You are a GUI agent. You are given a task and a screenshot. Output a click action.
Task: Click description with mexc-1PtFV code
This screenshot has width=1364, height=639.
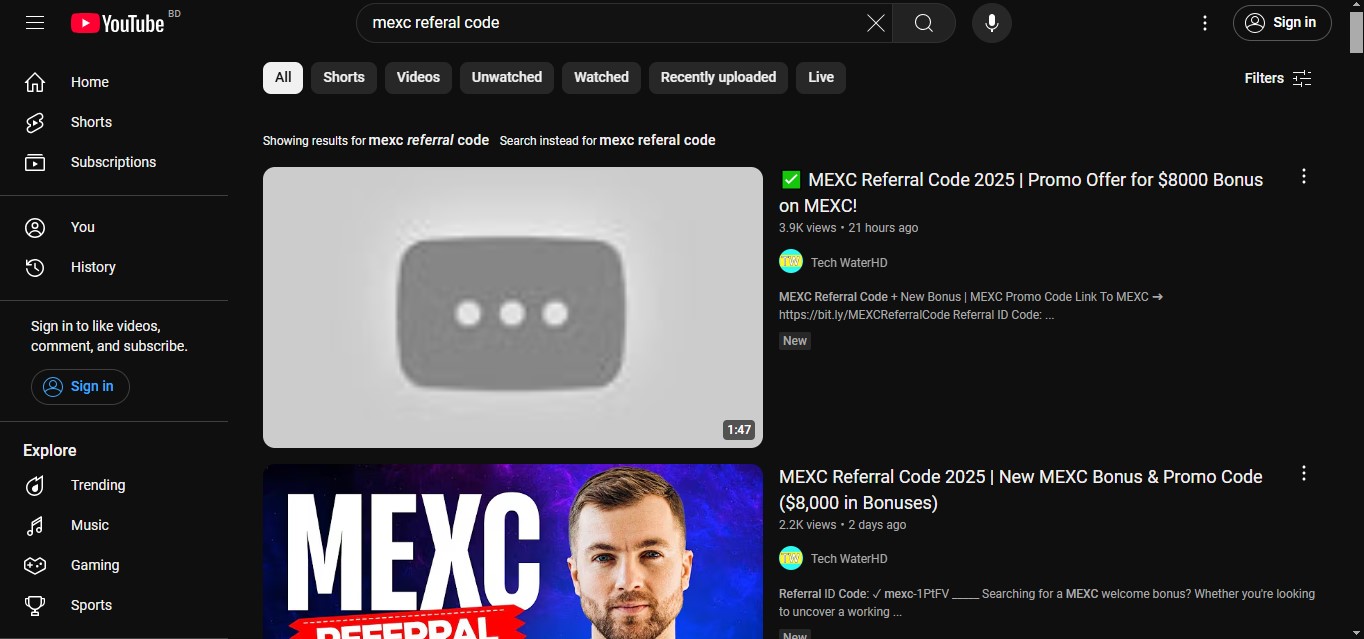tap(1047, 602)
